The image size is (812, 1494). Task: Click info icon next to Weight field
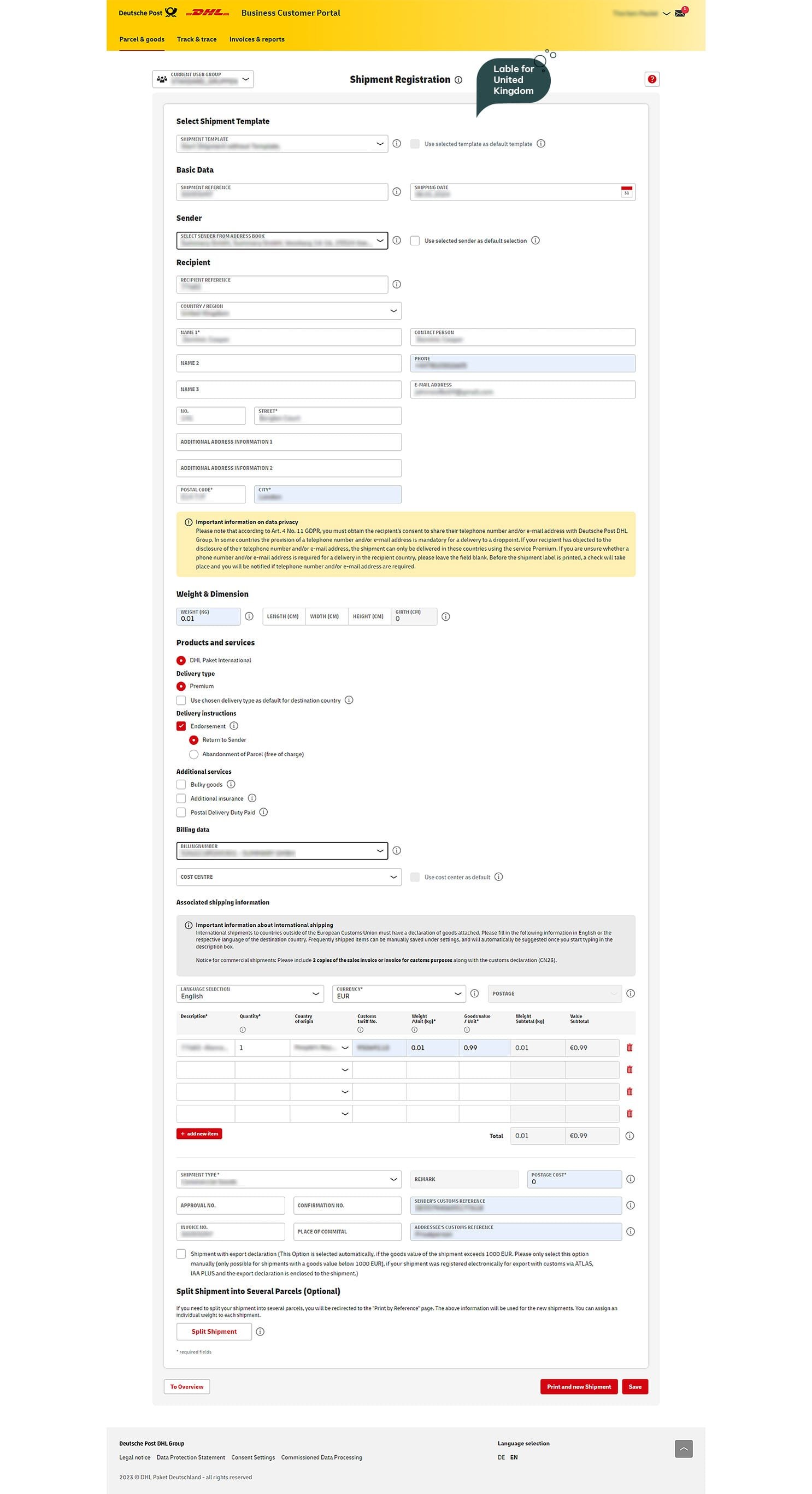point(249,616)
